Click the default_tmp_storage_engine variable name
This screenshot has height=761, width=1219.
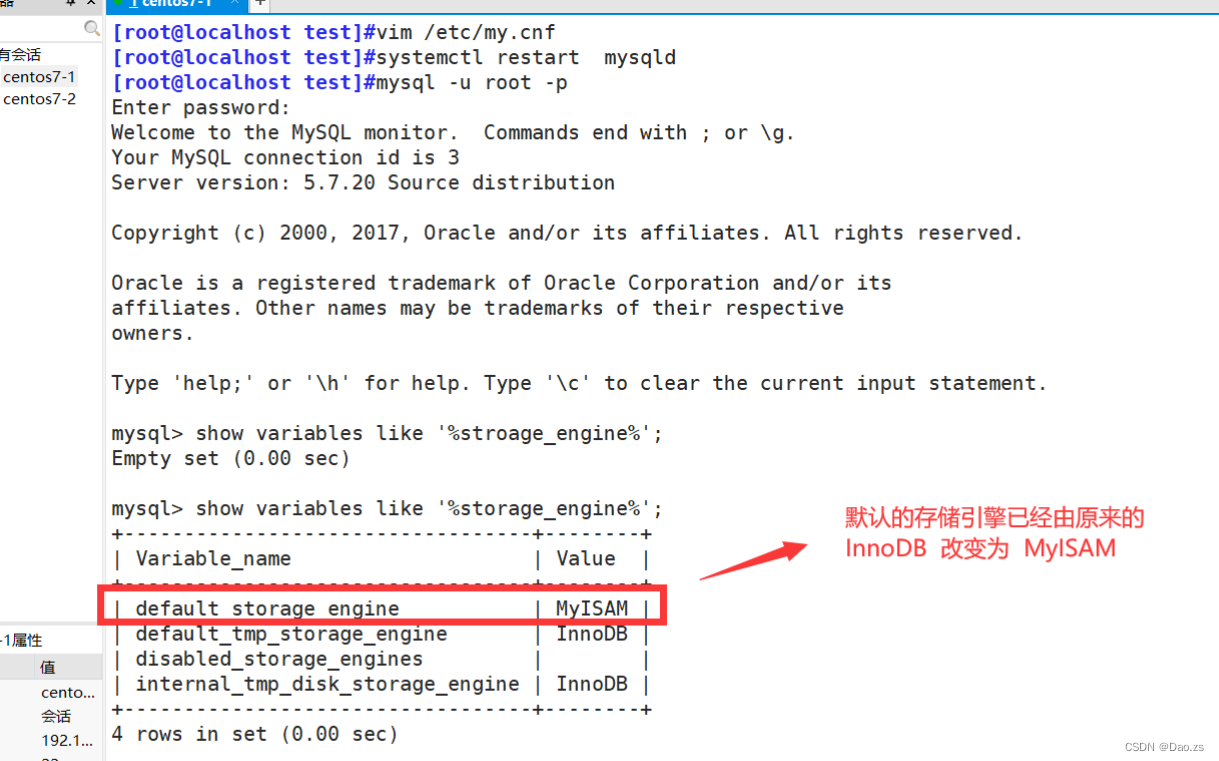(291, 633)
